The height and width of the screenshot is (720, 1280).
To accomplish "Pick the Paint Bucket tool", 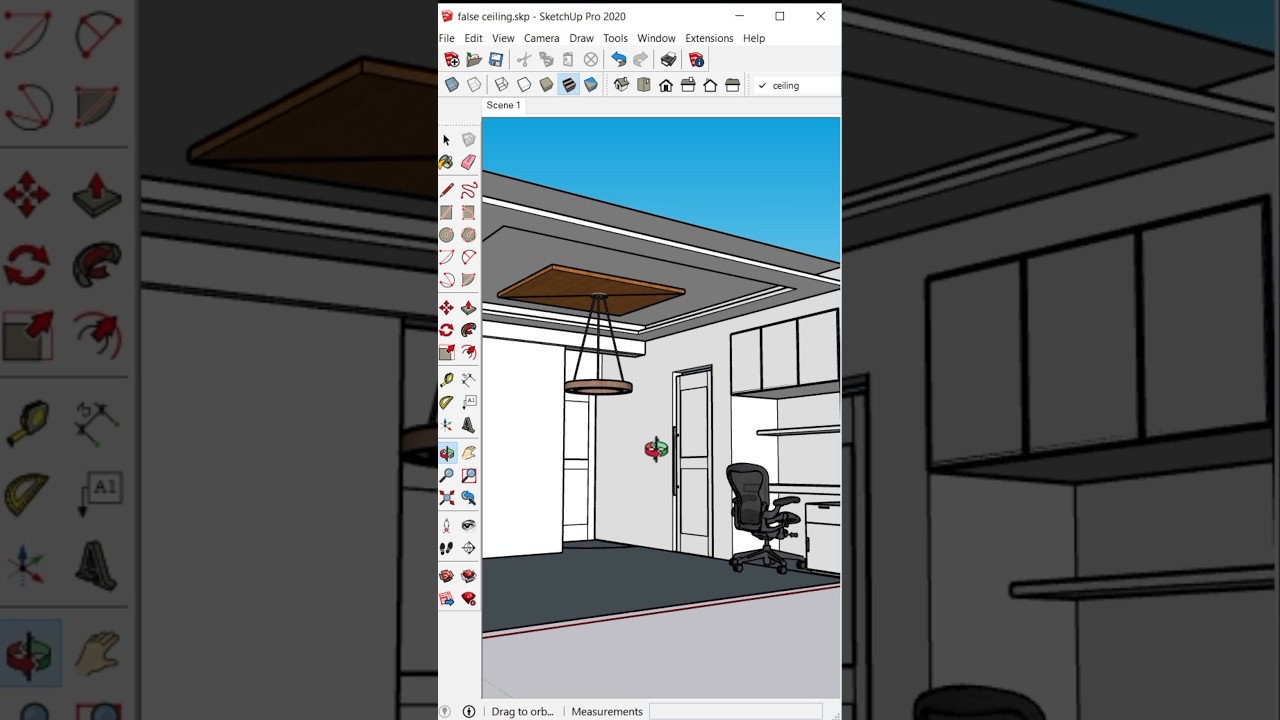I will (x=446, y=162).
